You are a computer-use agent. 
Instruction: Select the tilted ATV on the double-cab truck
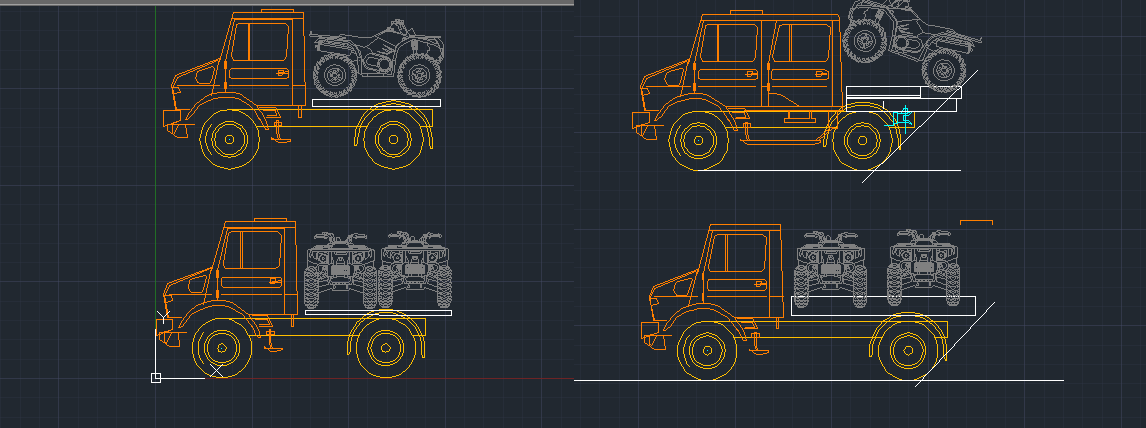[912, 45]
